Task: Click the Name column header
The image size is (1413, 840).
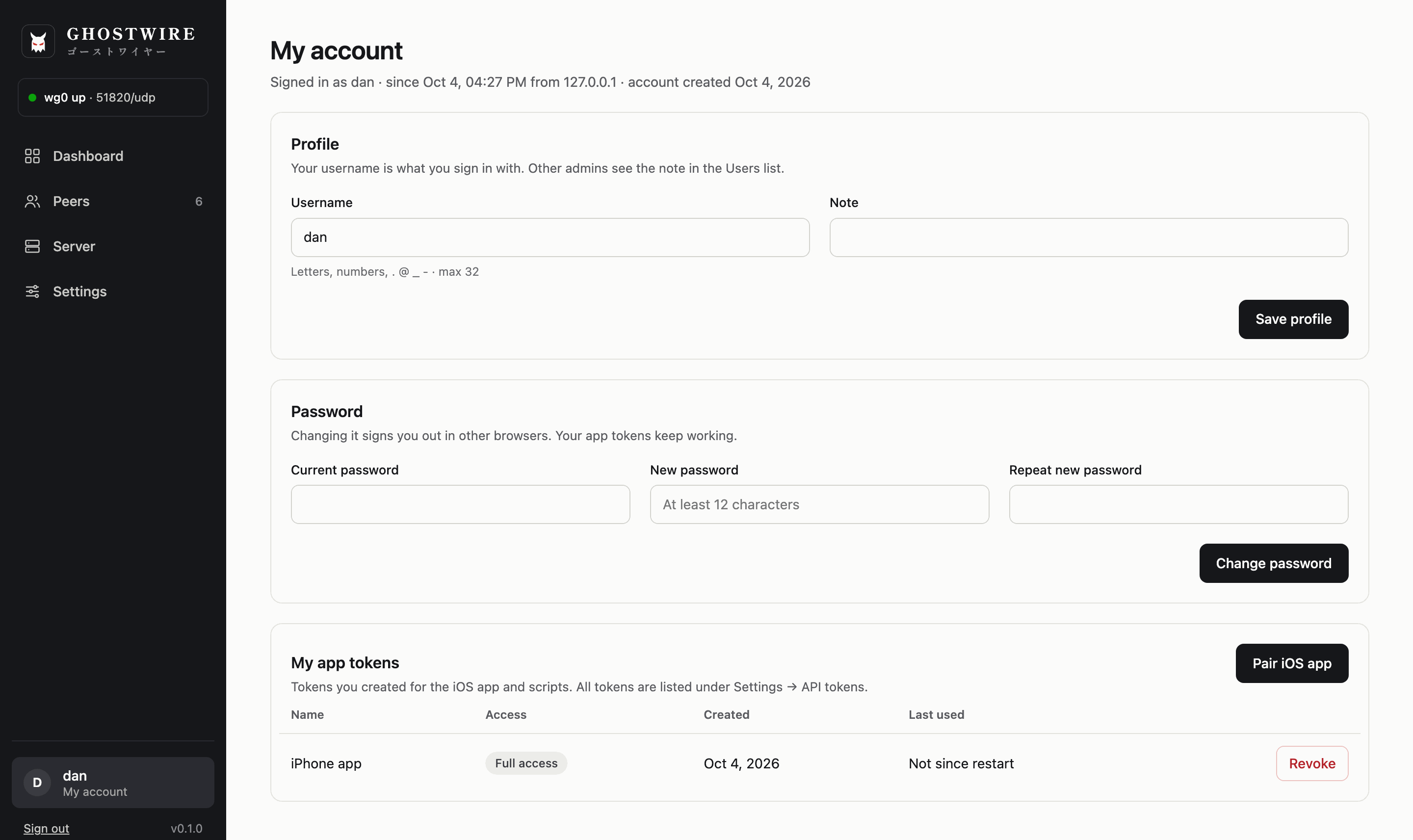Action: (307, 715)
